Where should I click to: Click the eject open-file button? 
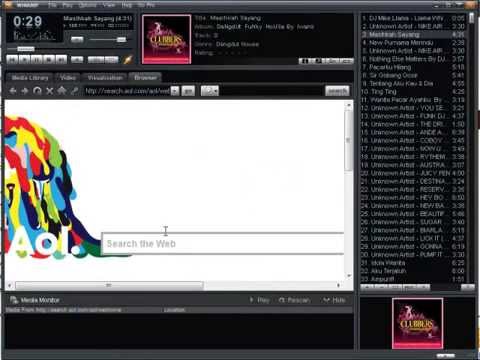77,60
